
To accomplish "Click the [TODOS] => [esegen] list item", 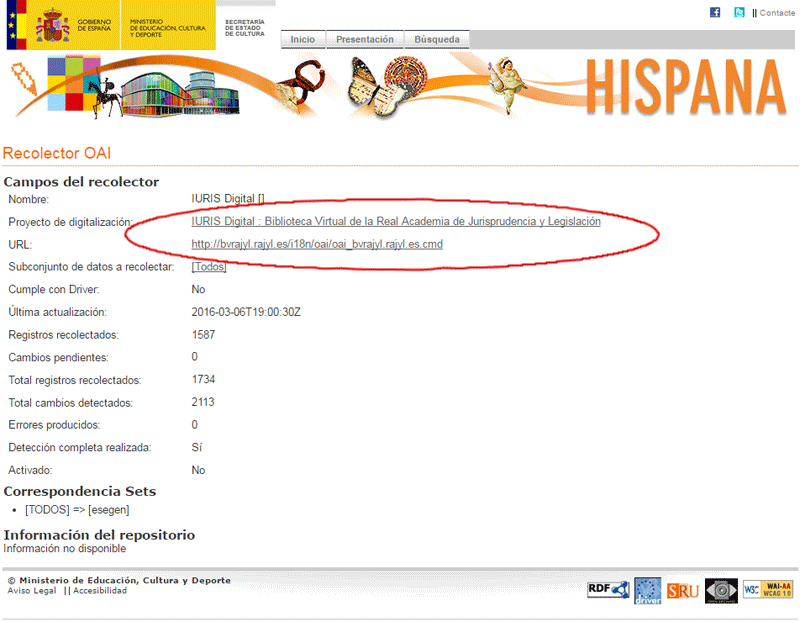I will tap(77, 510).
